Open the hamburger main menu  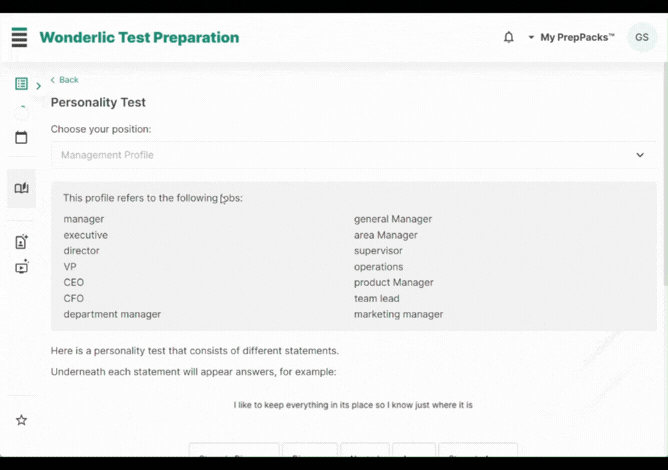[x=20, y=37]
